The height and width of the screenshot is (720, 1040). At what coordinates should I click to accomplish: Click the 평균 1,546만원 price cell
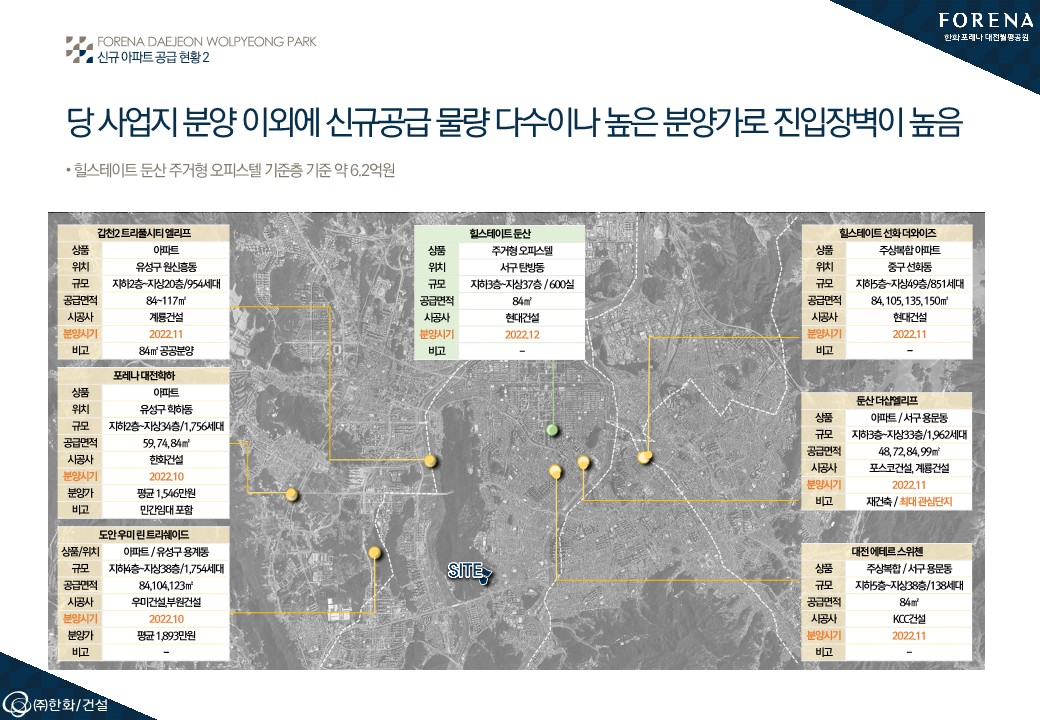[x=166, y=493]
